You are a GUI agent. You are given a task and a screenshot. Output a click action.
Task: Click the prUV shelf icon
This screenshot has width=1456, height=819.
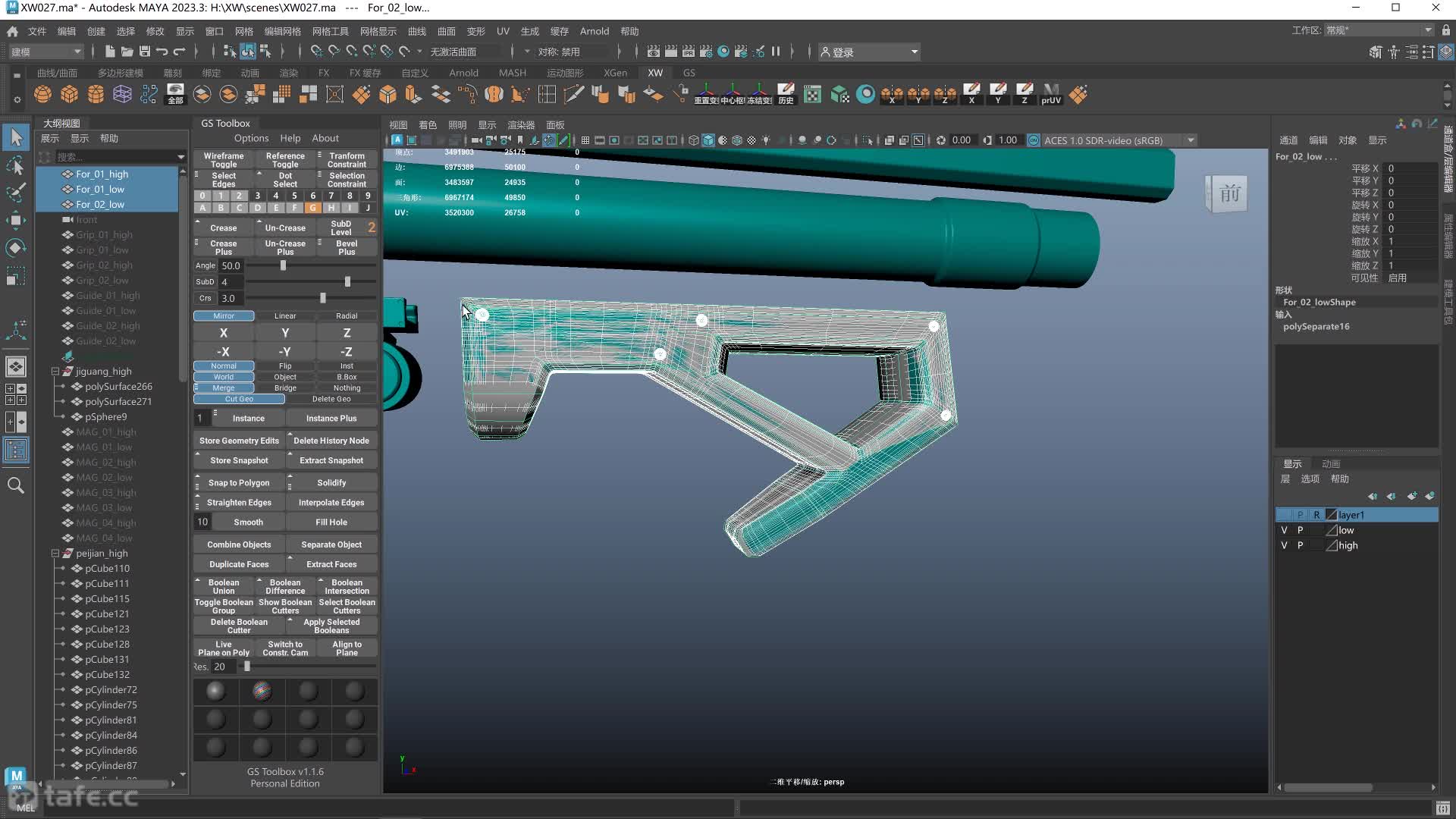coord(1051,94)
